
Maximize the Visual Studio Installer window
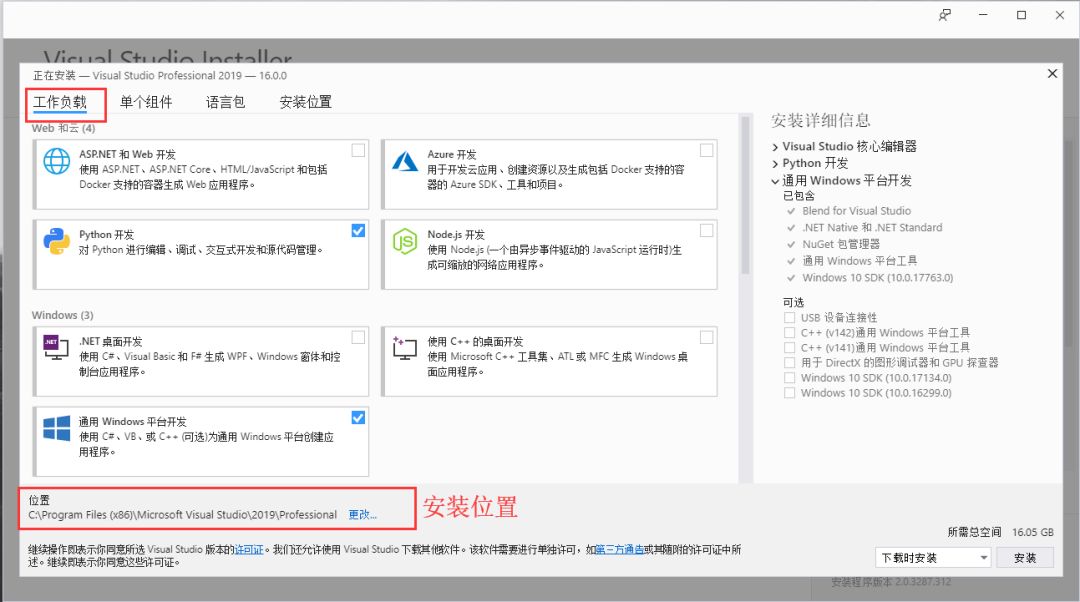pos(1021,15)
